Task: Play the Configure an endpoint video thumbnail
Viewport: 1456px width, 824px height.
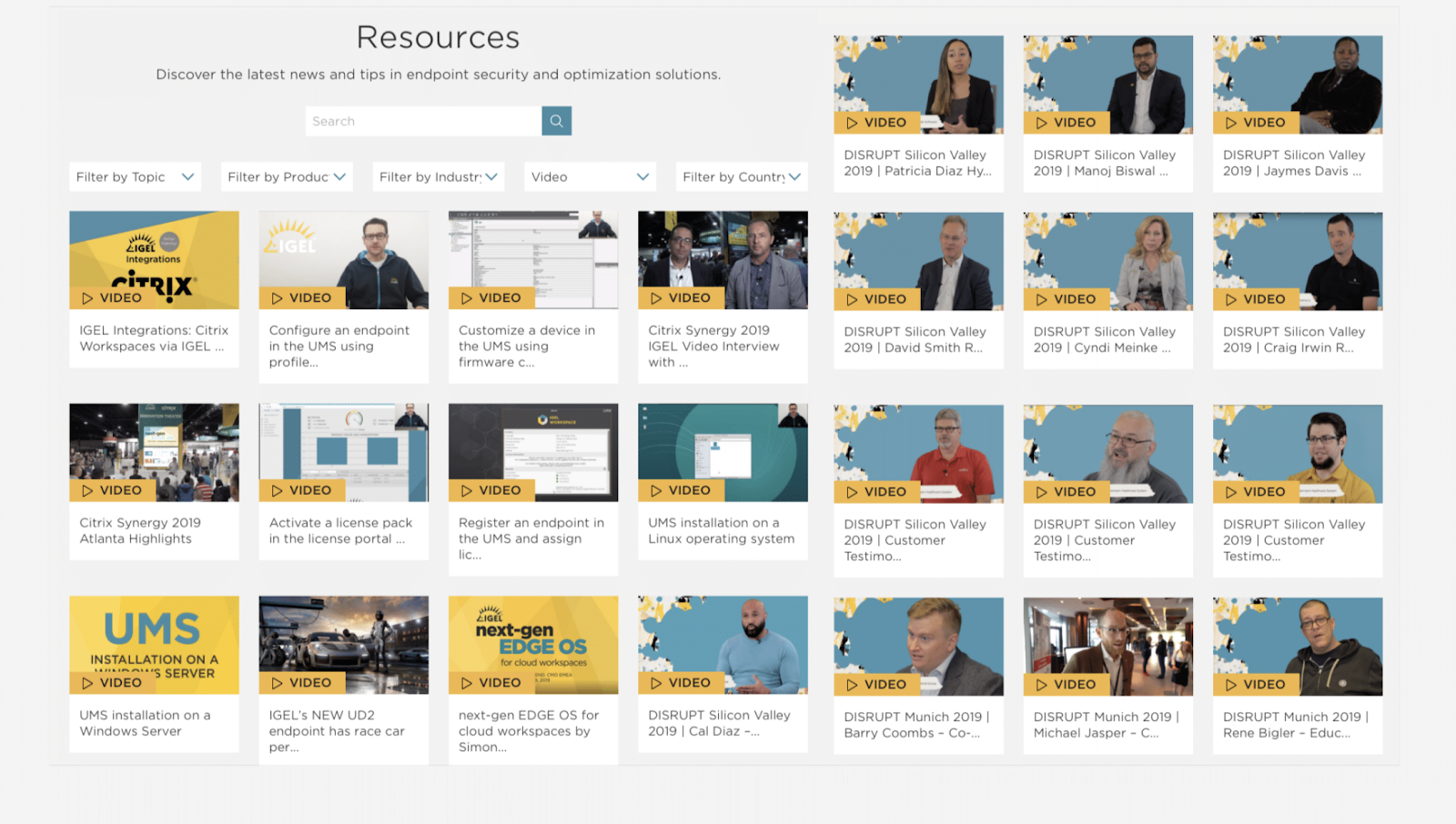Action: tap(344, 260)
